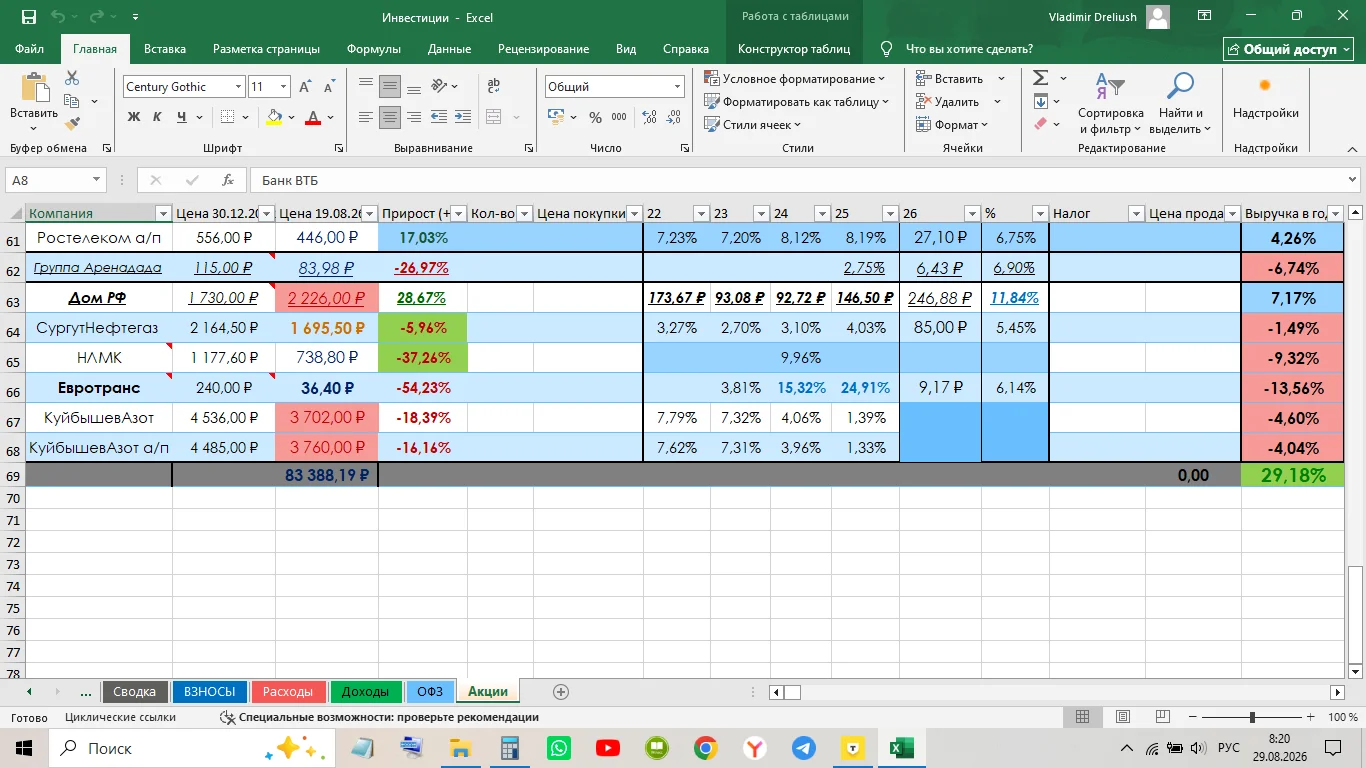
Task: Open the Формулы ribbon tab
Action: click(374, 49)
